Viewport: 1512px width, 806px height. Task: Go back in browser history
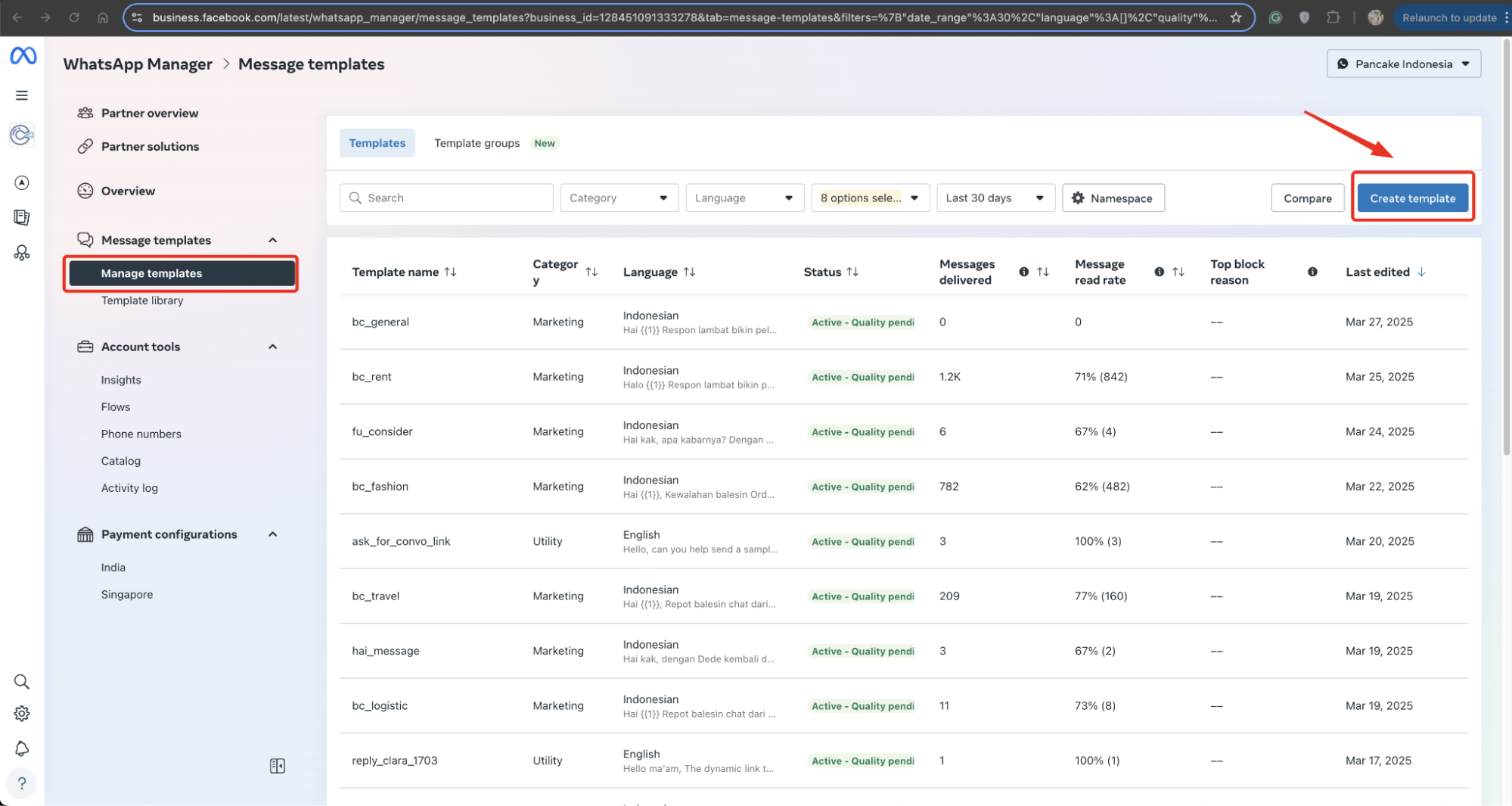(x=17, y=17)
